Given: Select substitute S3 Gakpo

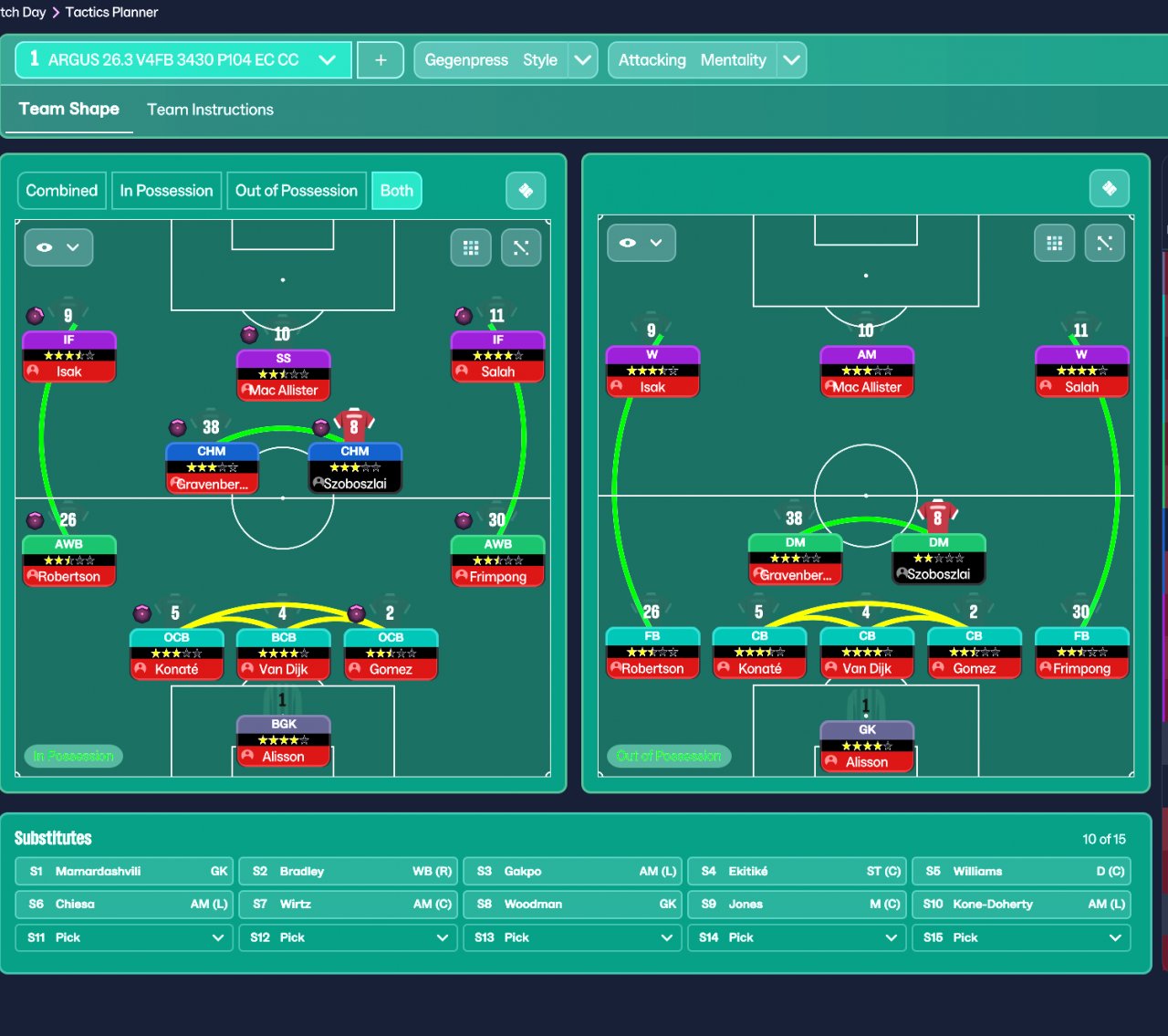Looking at the screenshot, I should [x=572, y=871].
